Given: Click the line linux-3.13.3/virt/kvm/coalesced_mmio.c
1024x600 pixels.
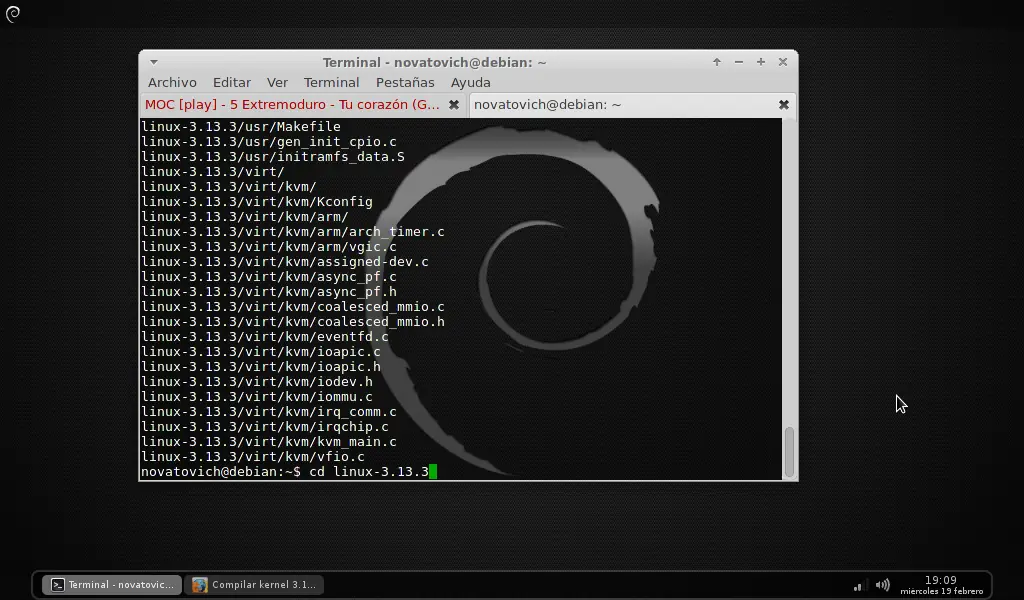Looking at the screenshot, I should (293, 307).
